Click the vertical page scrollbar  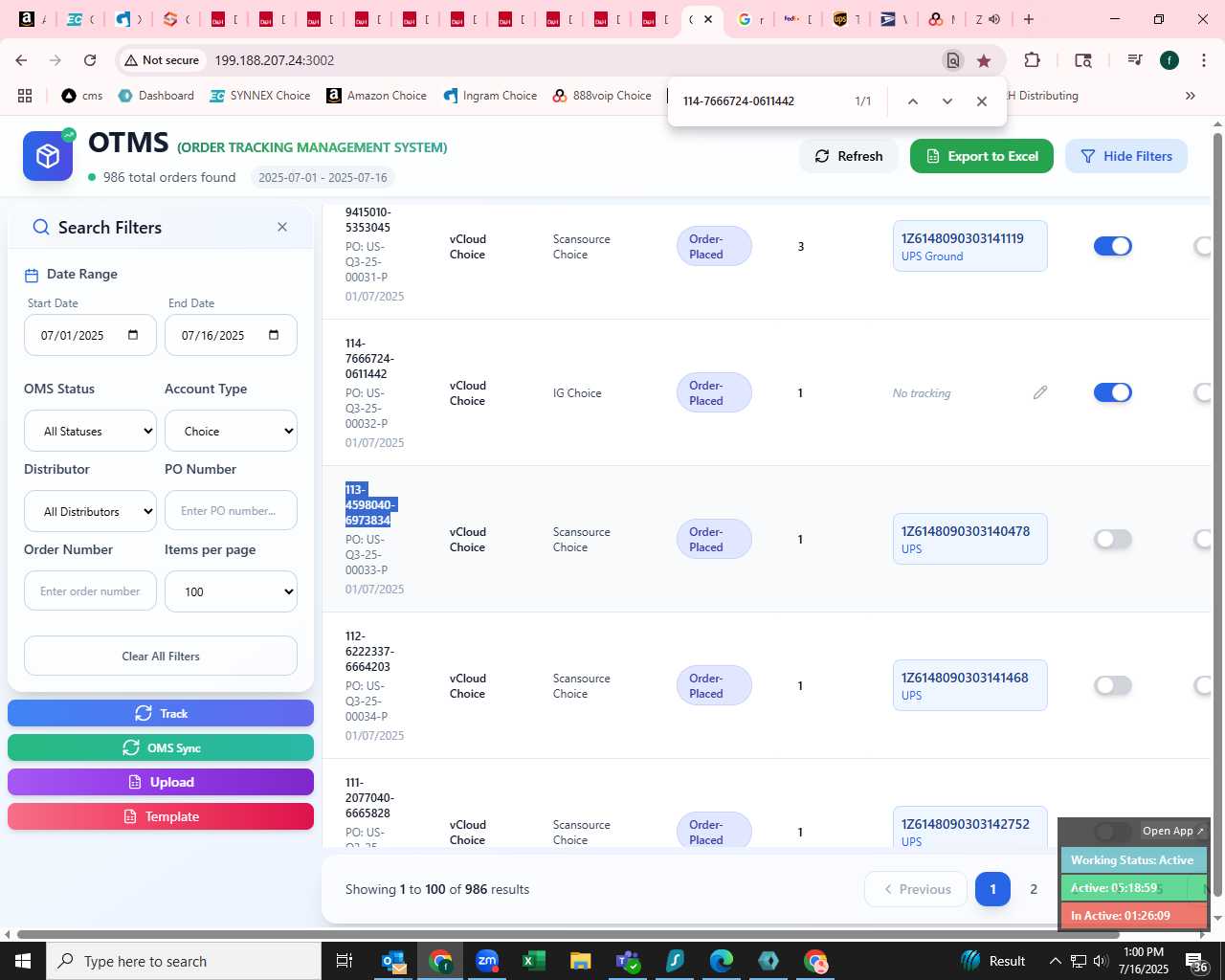point(1217,517)
